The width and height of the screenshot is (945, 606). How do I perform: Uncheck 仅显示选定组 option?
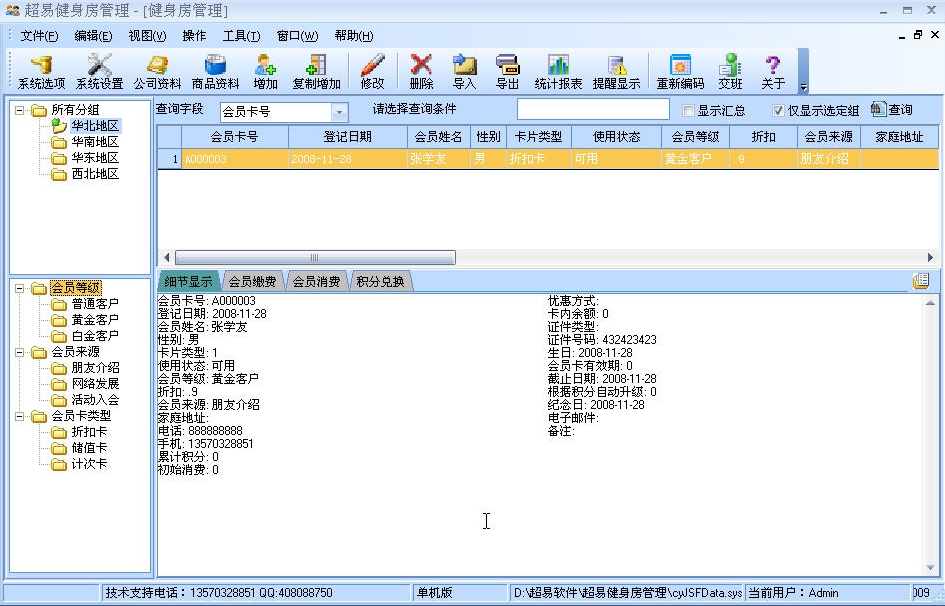tap(777, 108)
